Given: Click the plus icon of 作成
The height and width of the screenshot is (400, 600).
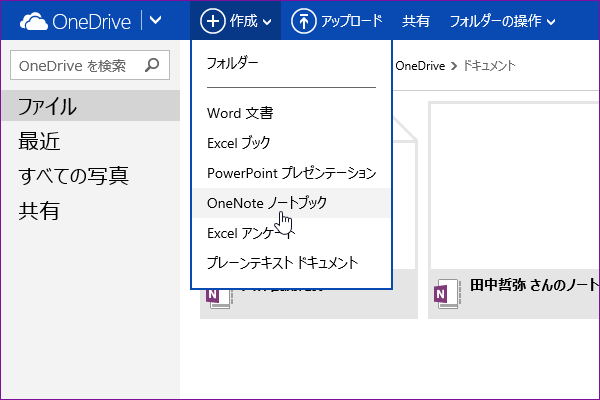Looking at the screenshot, I should (212, 21).
